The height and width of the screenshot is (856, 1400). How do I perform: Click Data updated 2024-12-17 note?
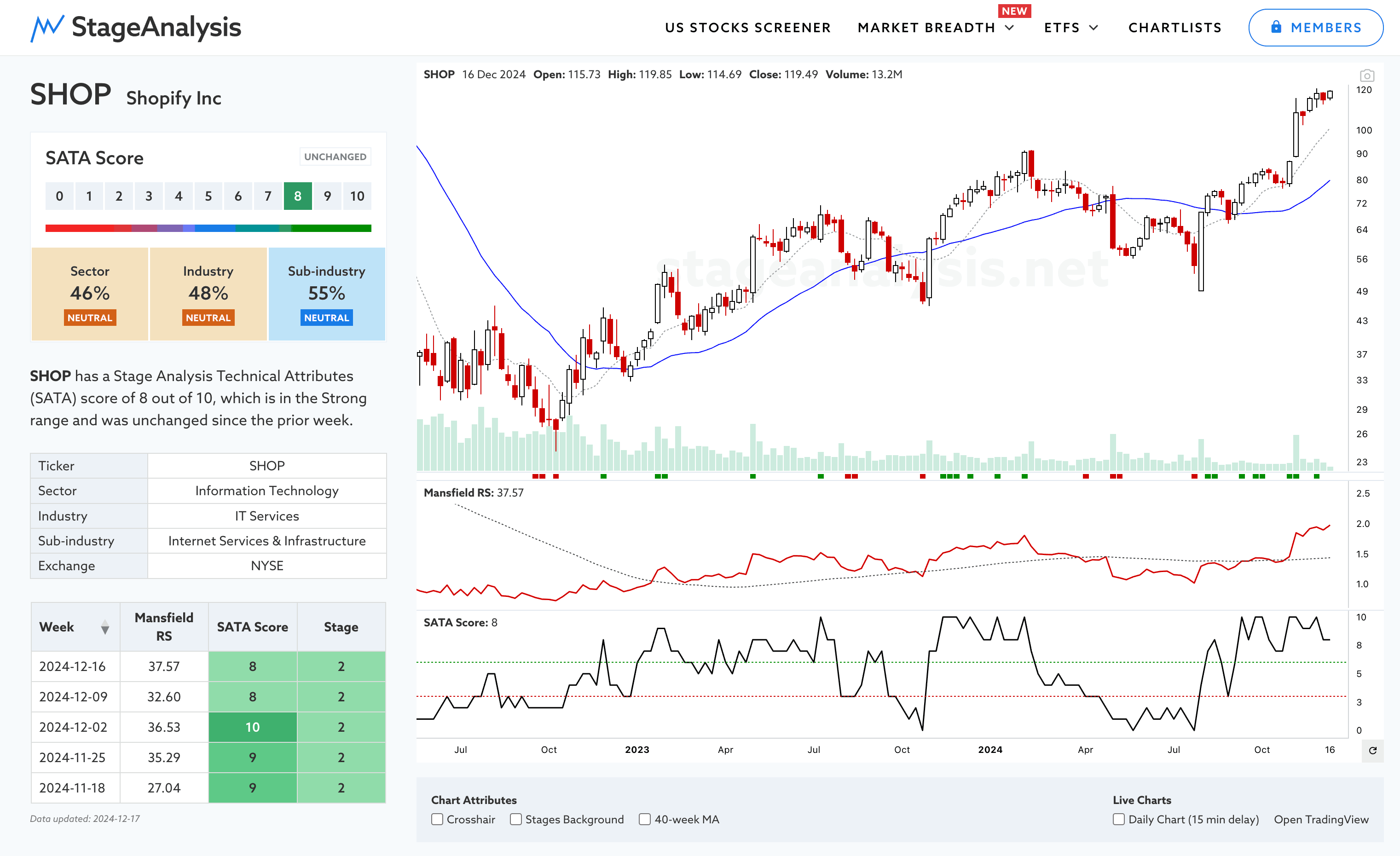tap(85, 819)
